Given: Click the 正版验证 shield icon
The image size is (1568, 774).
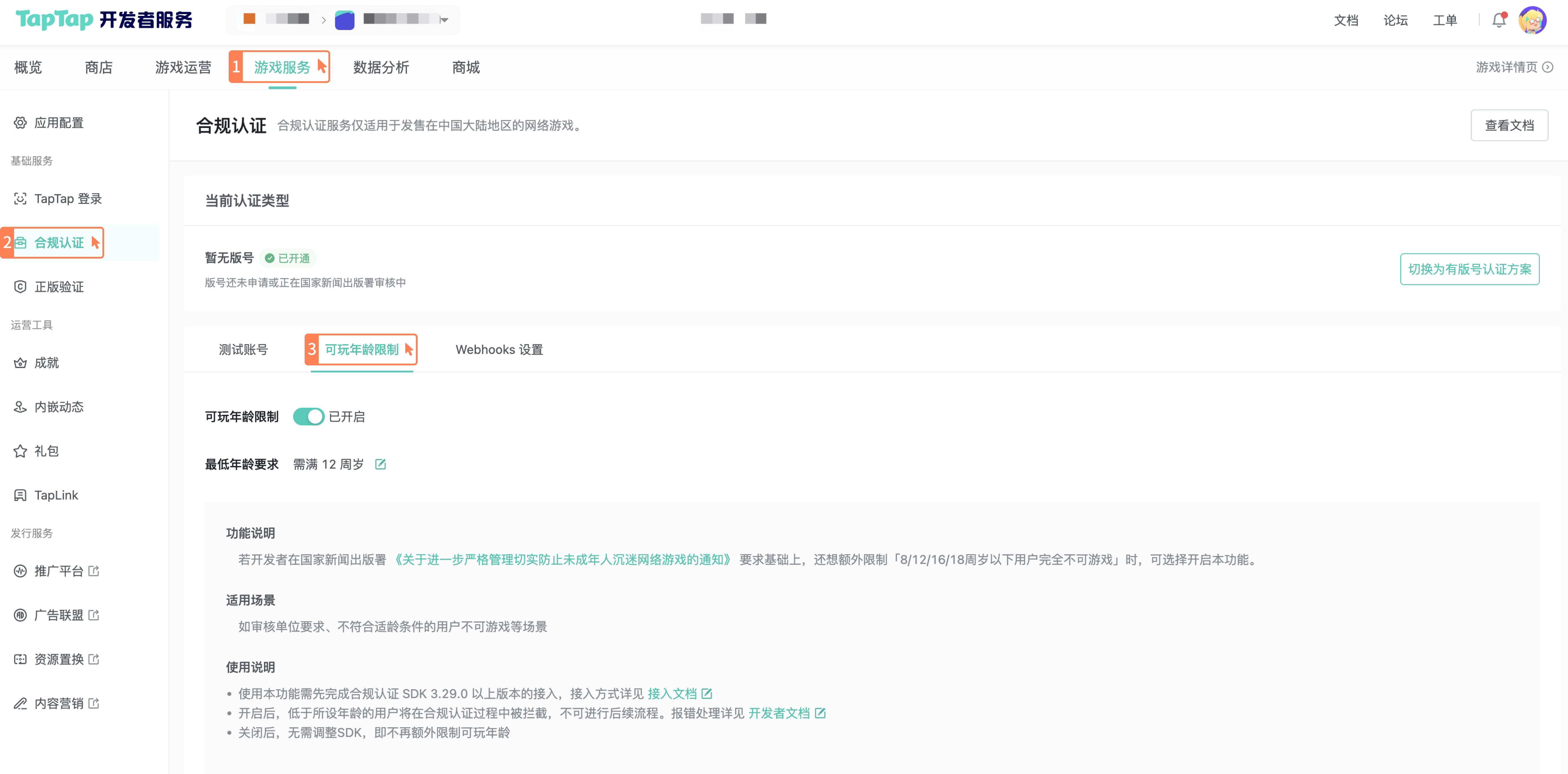Looking at the screenshot, I should (x=20, y=287).
